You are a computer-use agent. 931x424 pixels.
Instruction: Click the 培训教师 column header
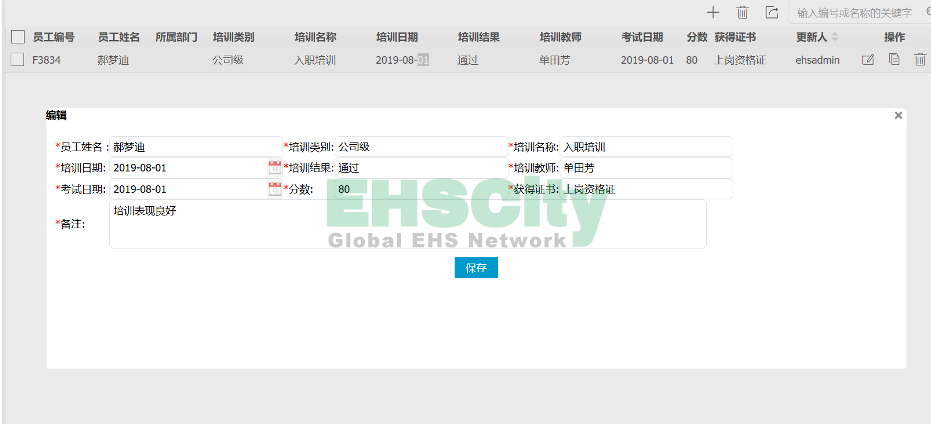coord(560,37)
